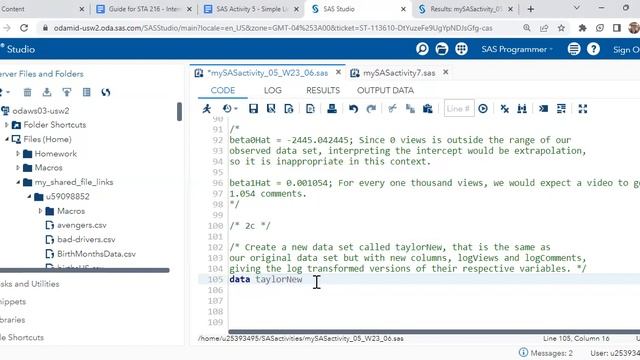This screenshot has height=360, width=640.
Task: Upload files using the upload icon
Action: pos(67,92)
